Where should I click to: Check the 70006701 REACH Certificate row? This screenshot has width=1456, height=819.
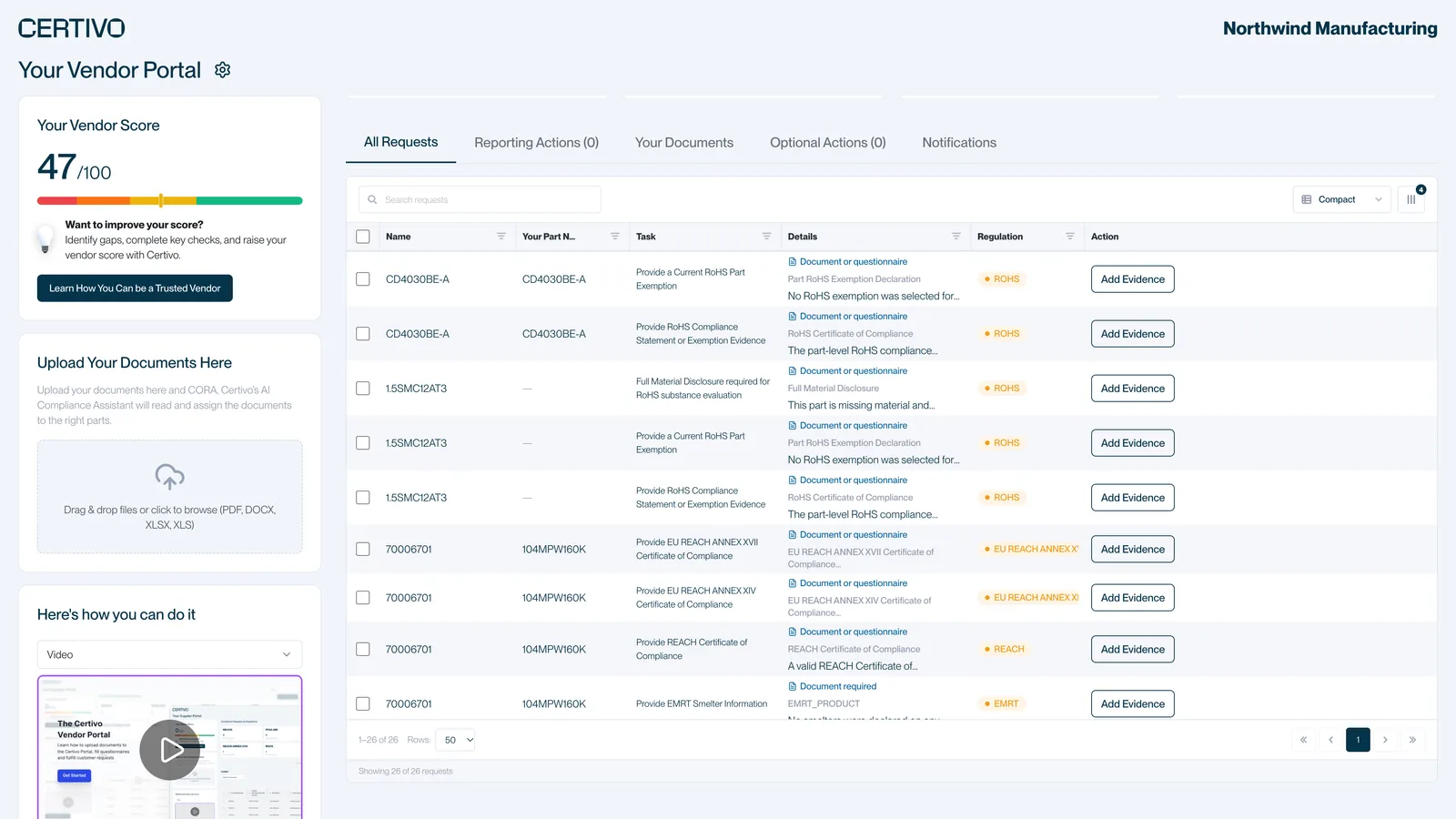point(363,650)
